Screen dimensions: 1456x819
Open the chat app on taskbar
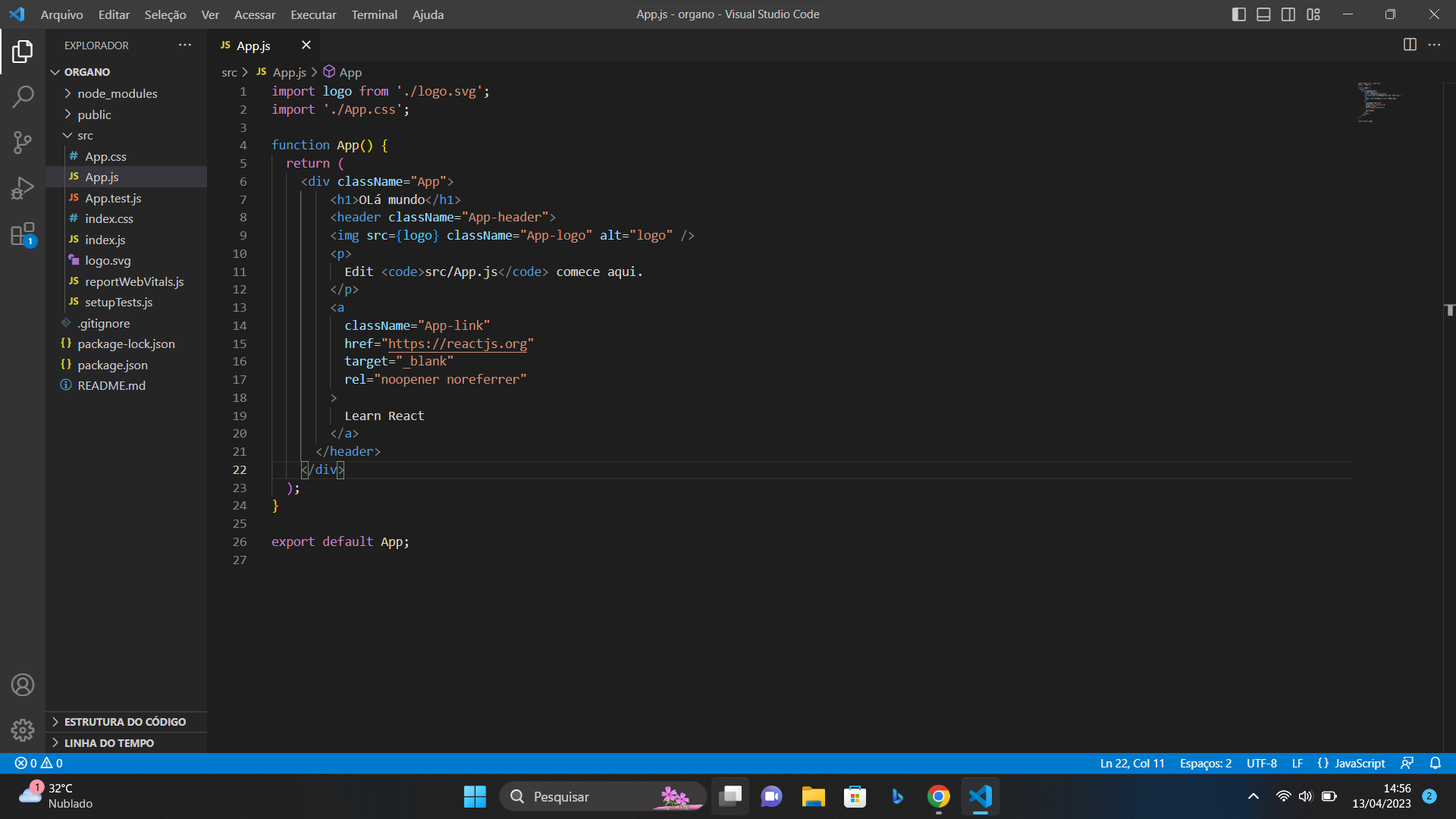[x=771, y=796]
